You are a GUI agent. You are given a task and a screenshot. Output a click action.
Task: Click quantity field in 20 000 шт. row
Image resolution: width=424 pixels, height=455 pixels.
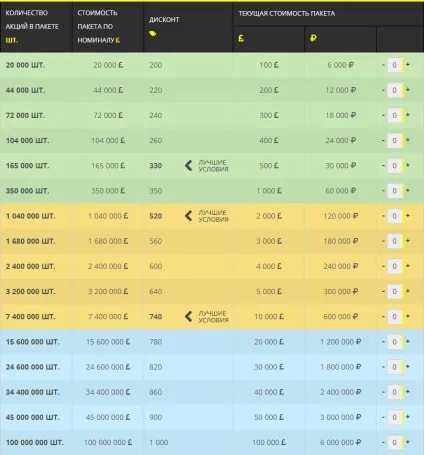pos(395,65)
